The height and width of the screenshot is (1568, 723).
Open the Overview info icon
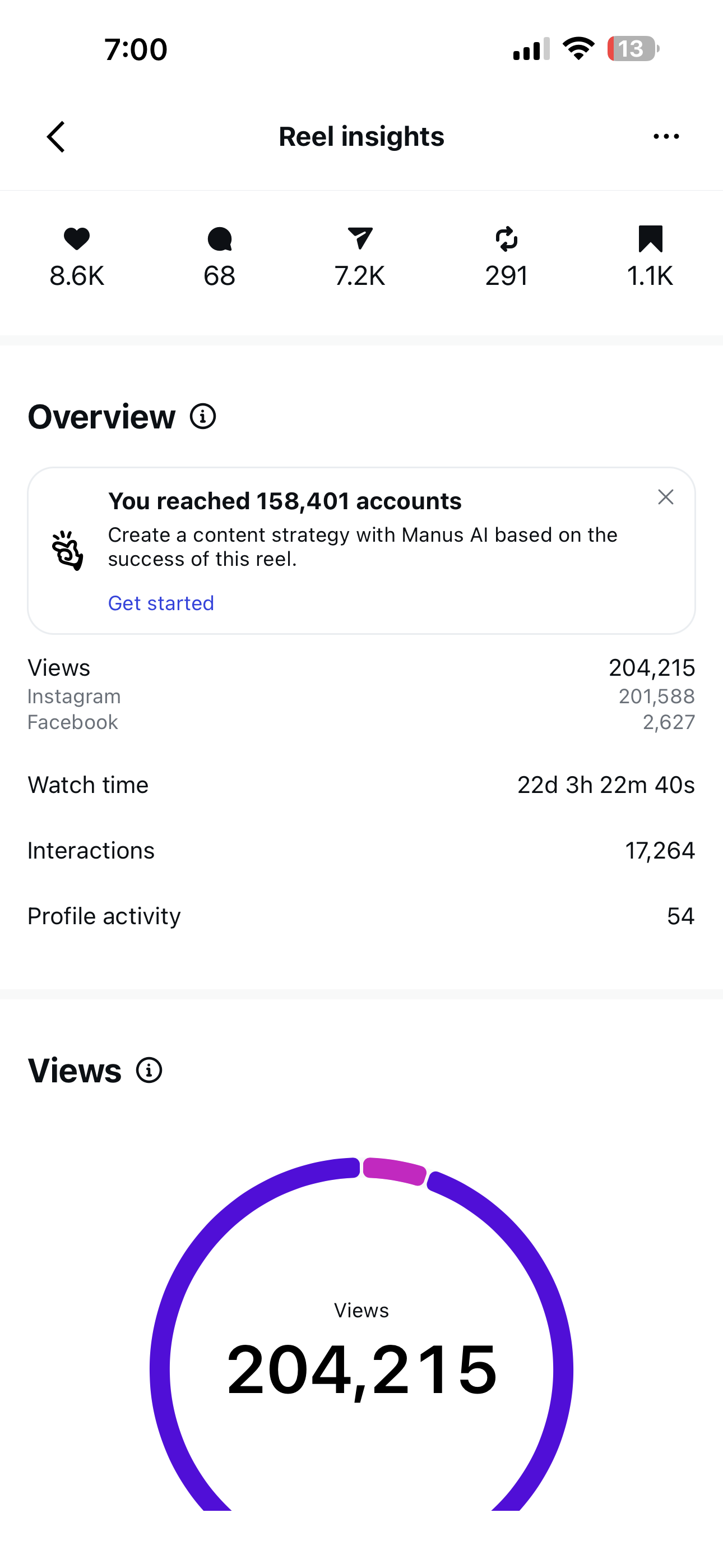coord(203,417)
